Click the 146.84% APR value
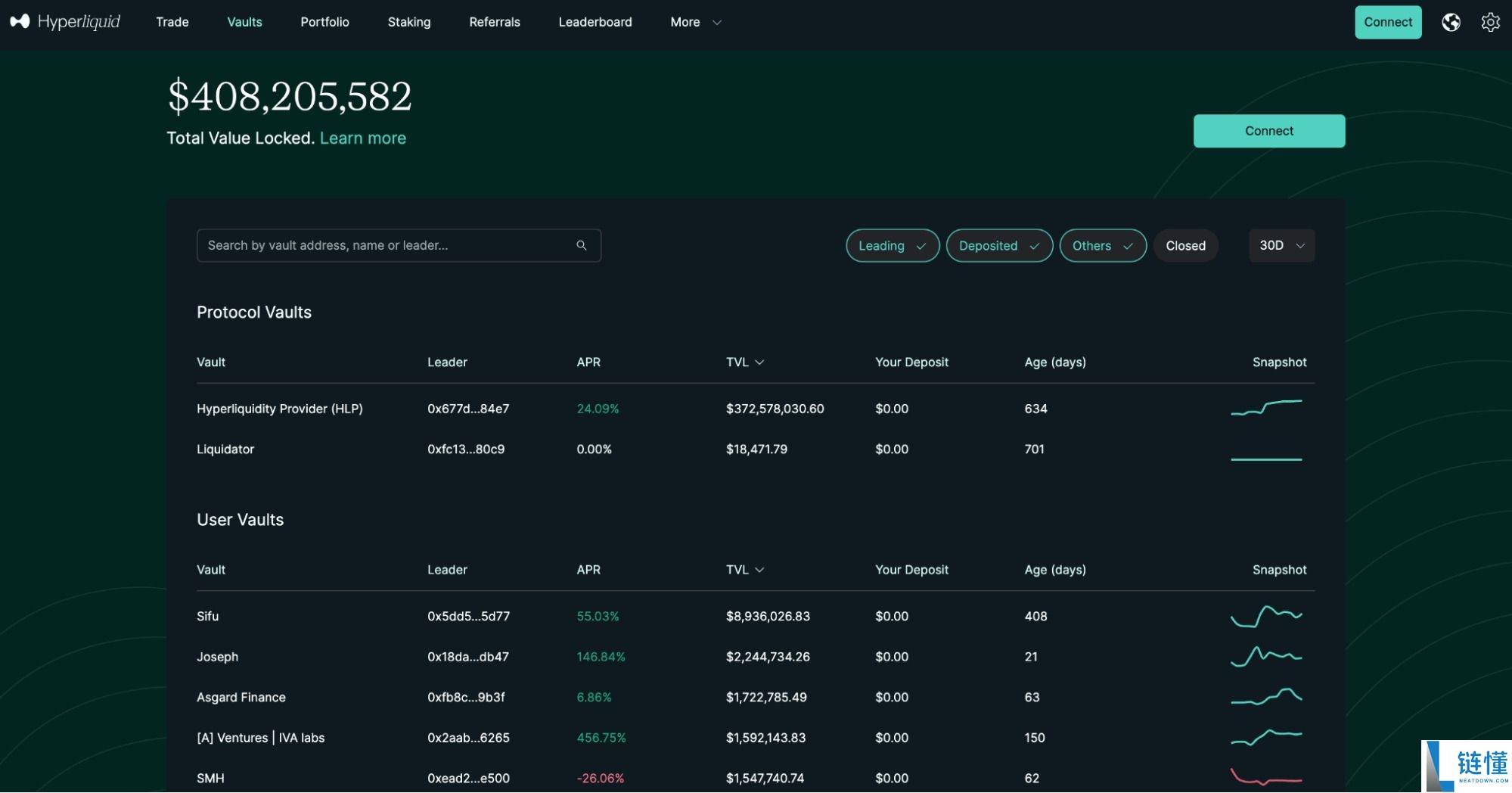This screenshot has height=793, width=1512. click(601, 657)
